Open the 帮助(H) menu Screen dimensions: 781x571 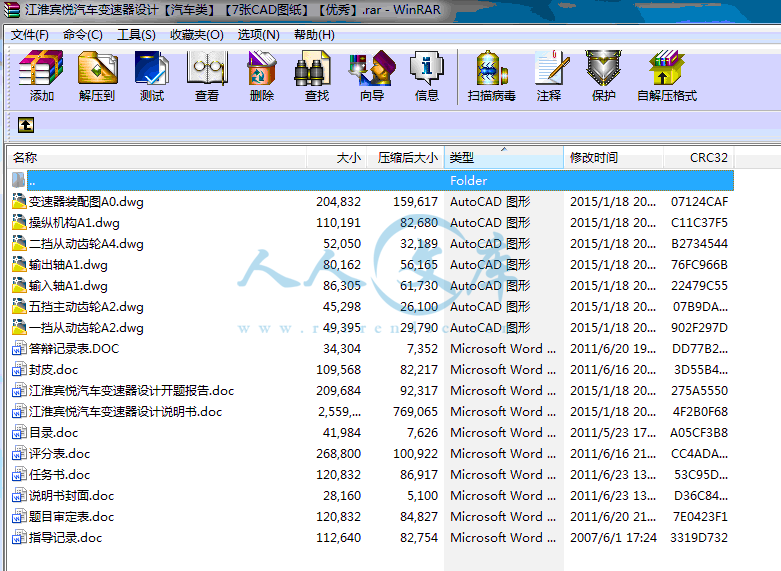(314, 35)
